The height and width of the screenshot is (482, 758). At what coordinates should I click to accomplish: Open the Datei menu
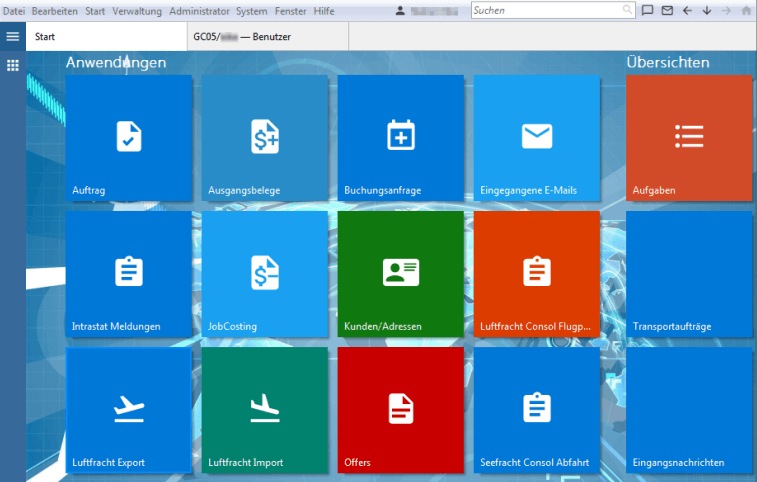[x=13, y=10]
